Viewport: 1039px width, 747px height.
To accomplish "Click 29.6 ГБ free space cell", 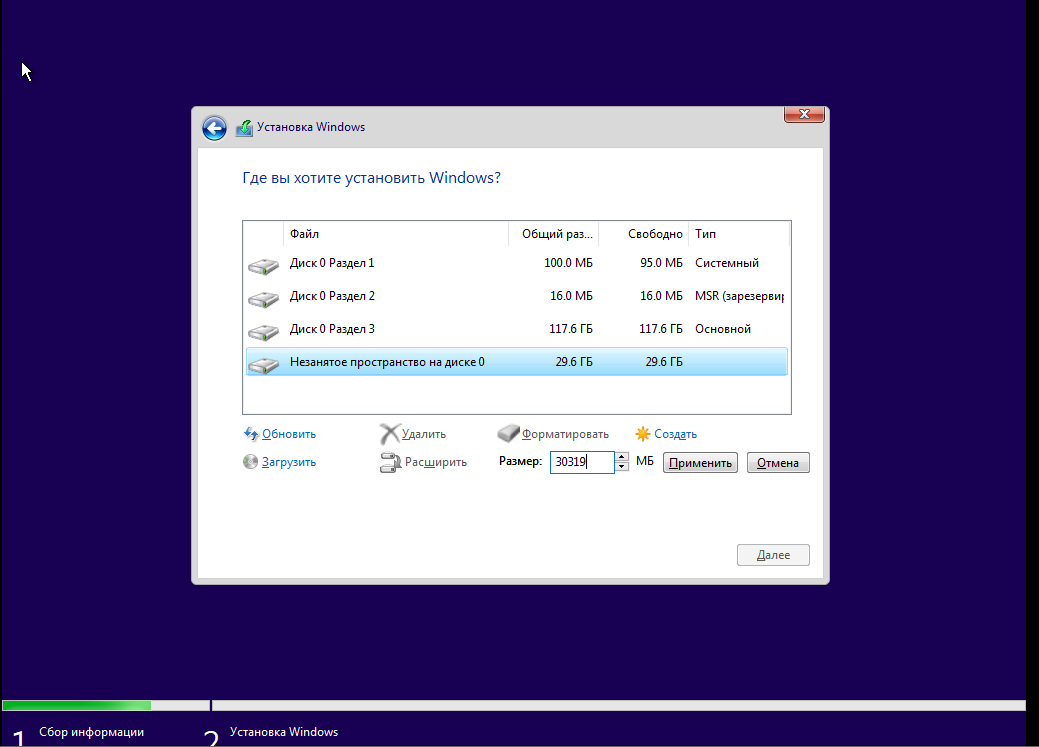I will pyautogui.click(x=663, y=362).
